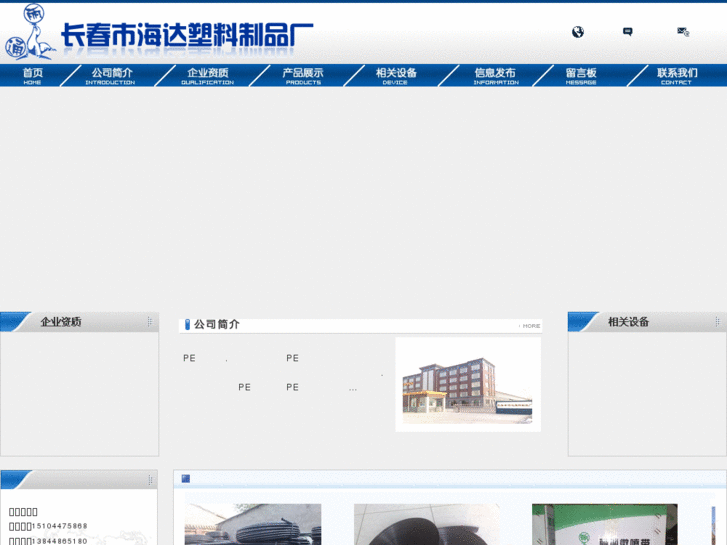Click phone number 13844865180
Image resolution: width=727 pixels, height=545 pixels.
(59, 541)
